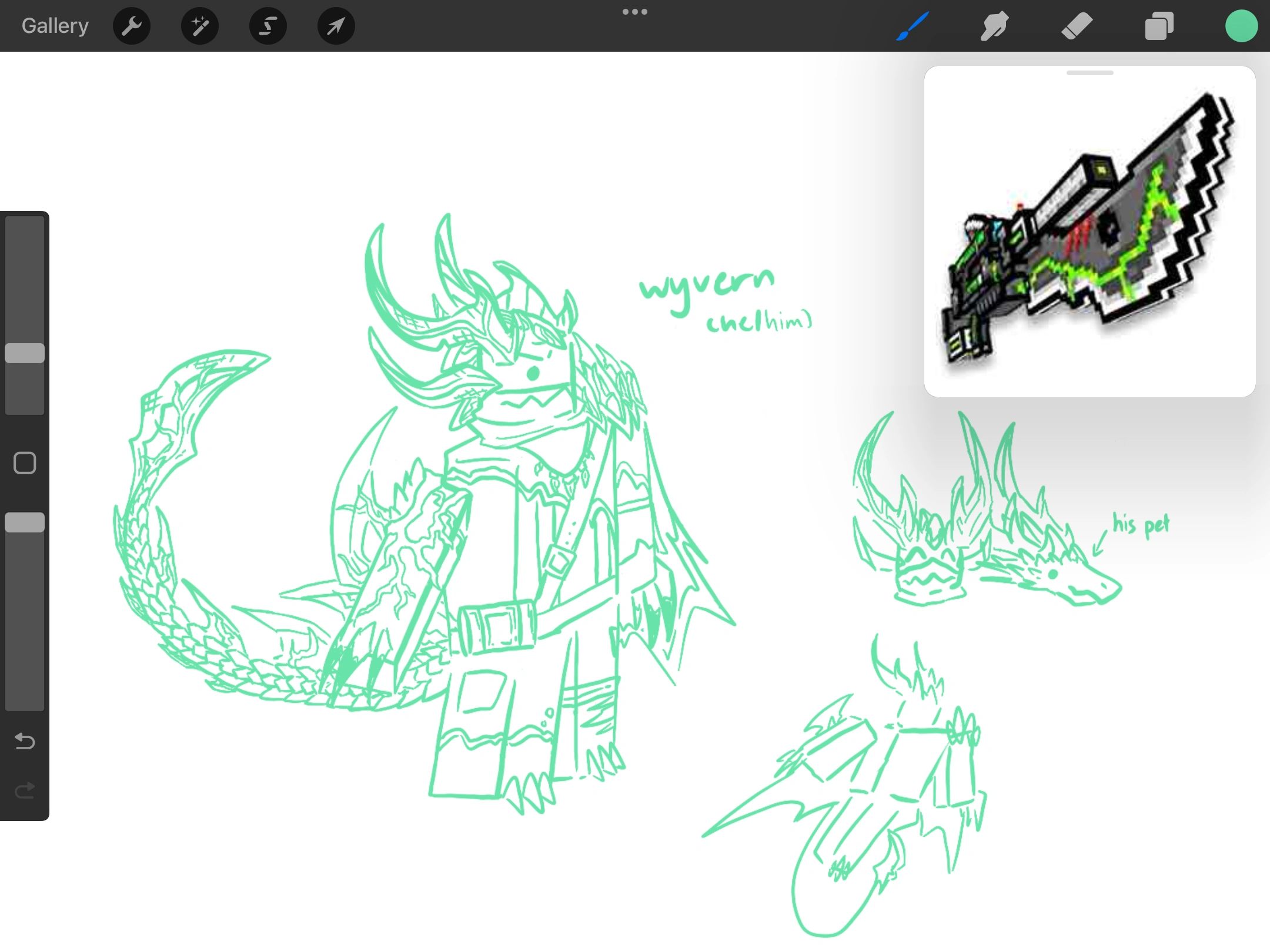Open the Actions menu (wrench icon)

(x=131, y=25)
